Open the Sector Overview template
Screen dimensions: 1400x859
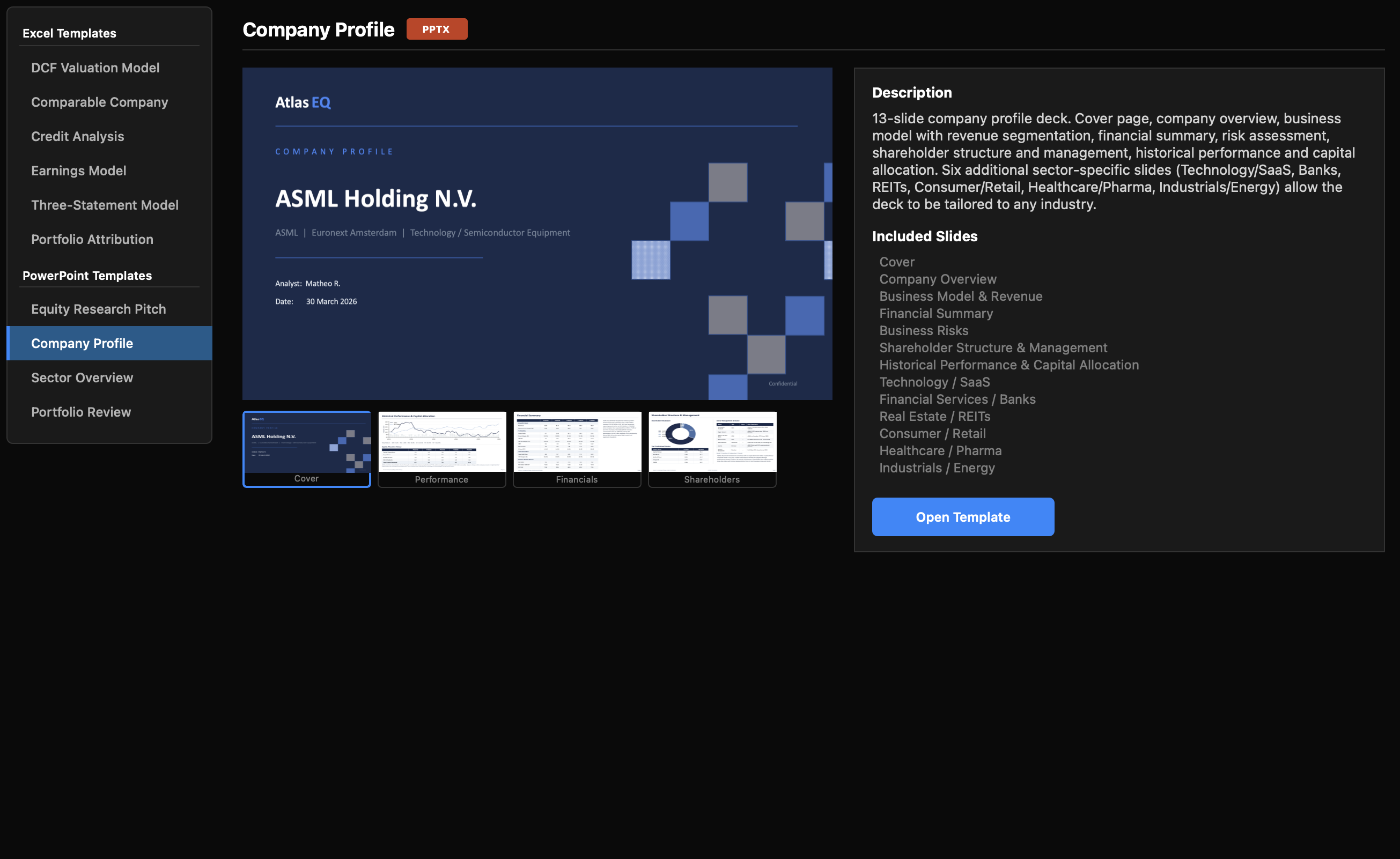[109, 378]
